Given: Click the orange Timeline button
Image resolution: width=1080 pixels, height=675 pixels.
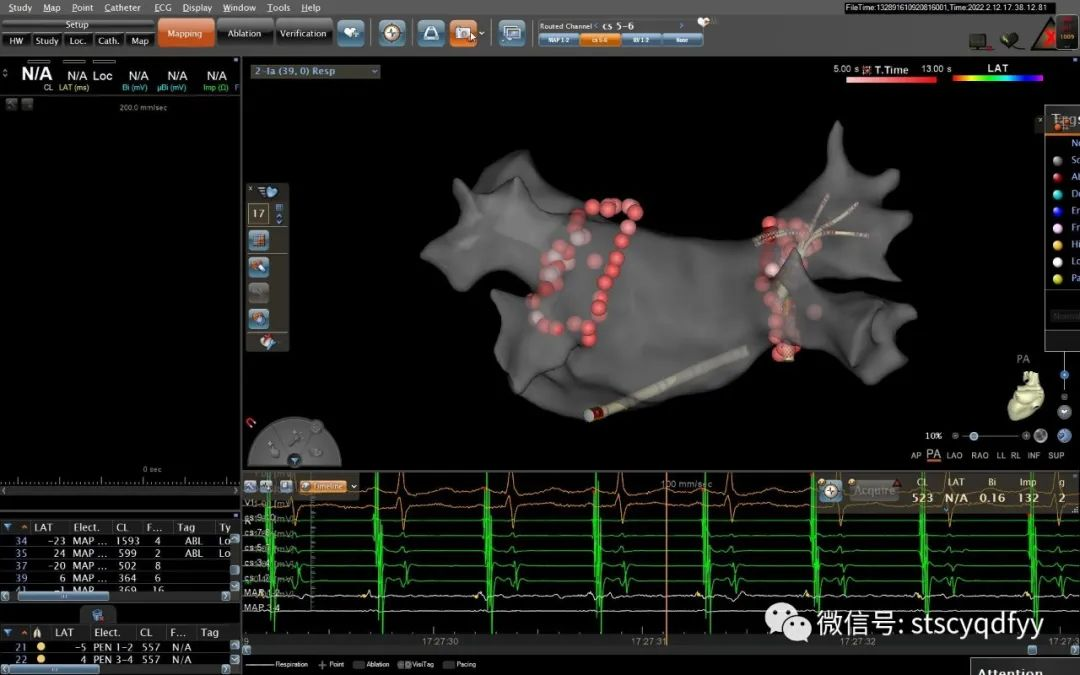Looking at the screenshot, I should (x=324, y=486).
